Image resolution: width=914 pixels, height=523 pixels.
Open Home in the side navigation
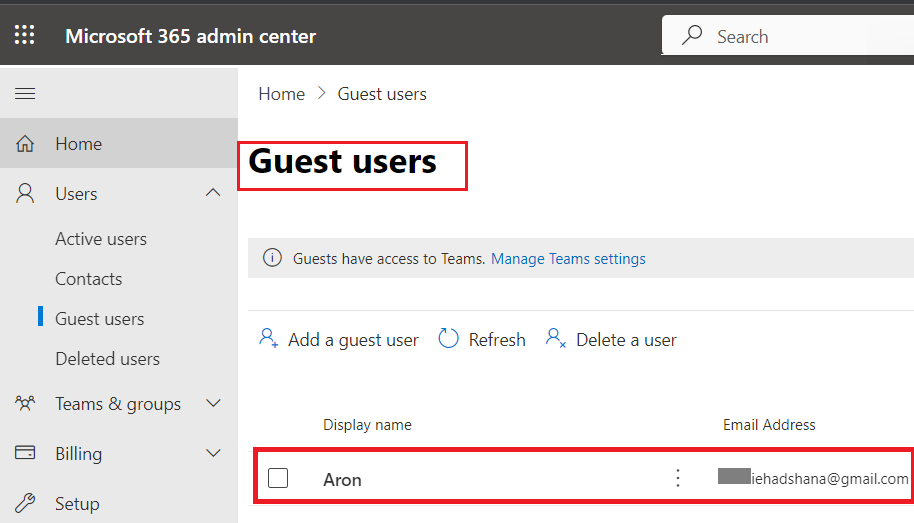(119, 143)
